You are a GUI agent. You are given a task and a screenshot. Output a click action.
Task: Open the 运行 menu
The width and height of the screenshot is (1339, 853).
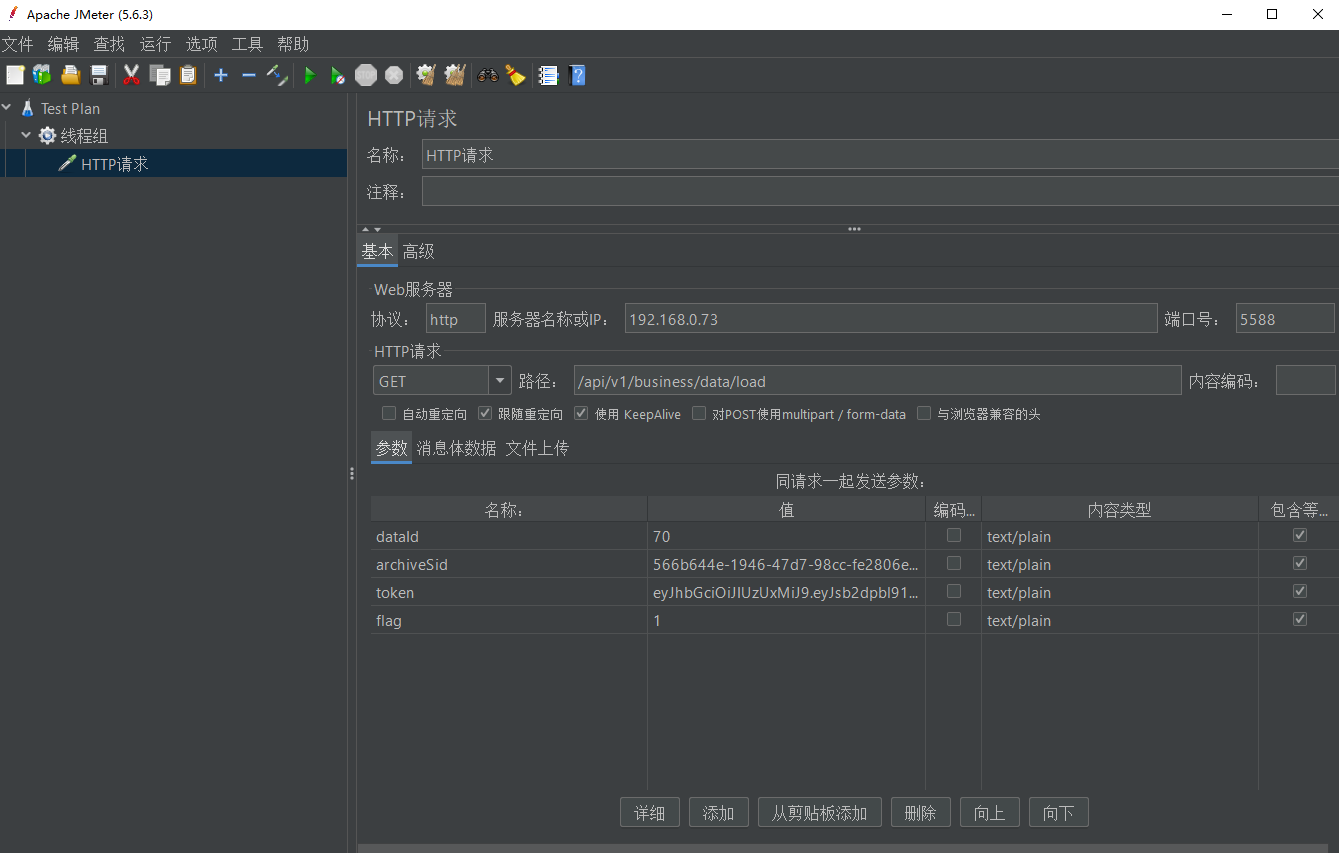click(155, 44)
